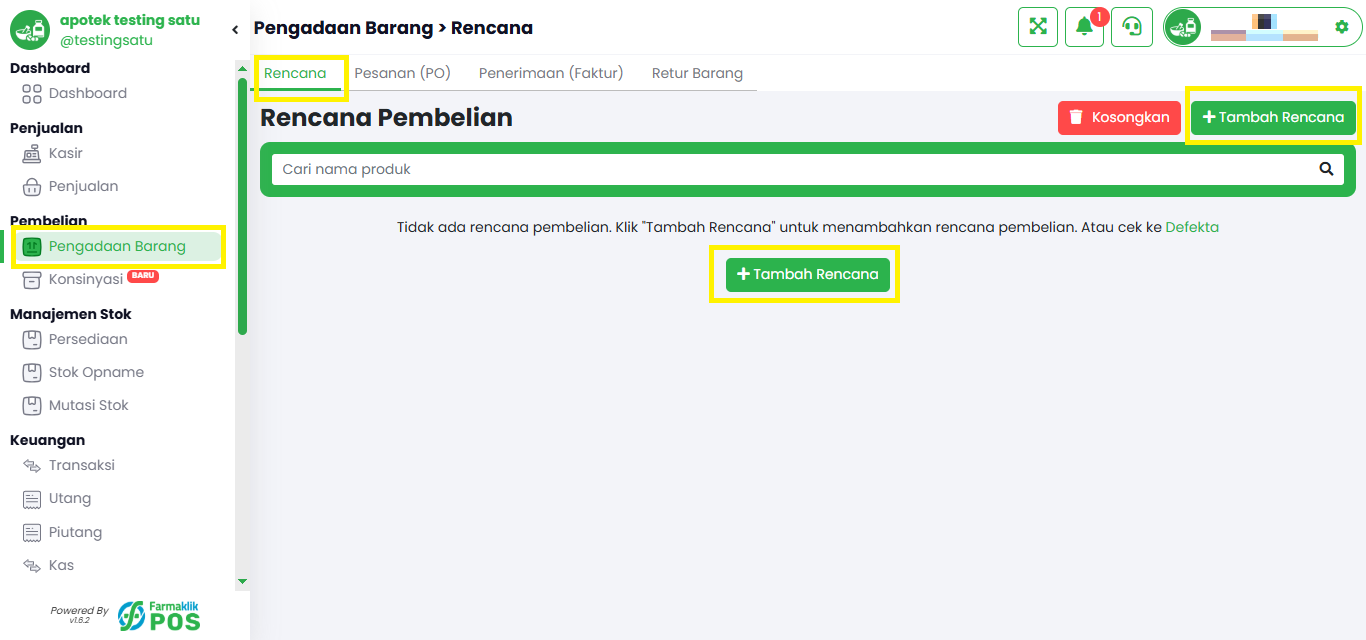Follow the Defekta link

[1192, 227]
